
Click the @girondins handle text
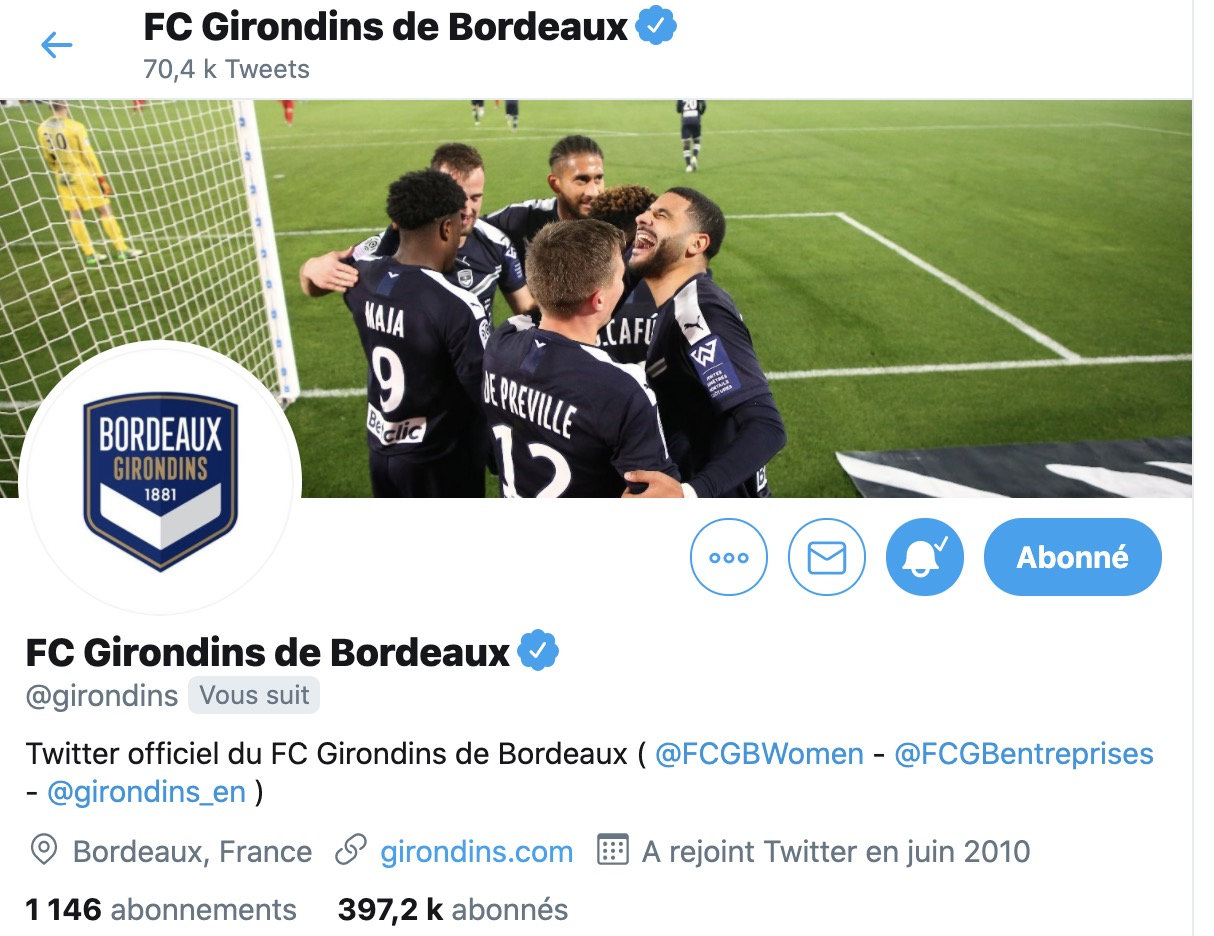[101, 695]
